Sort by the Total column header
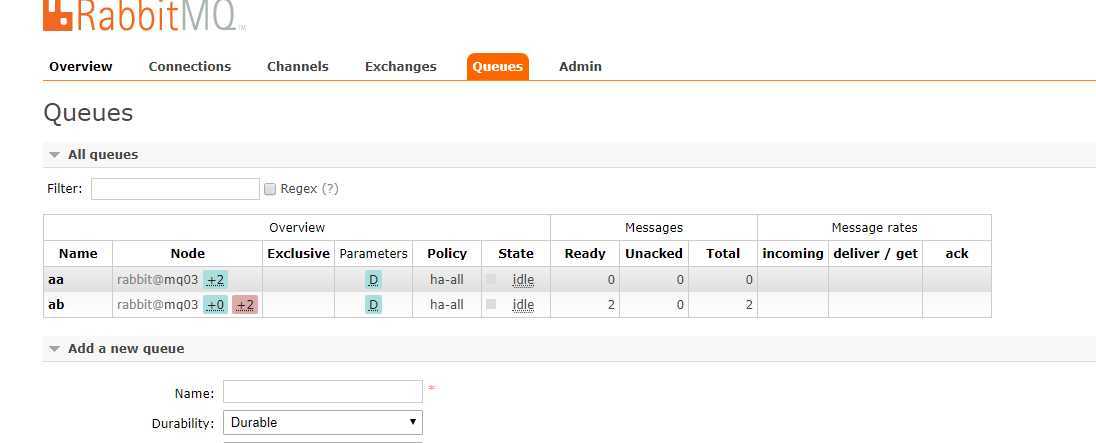 coord(723,254)
